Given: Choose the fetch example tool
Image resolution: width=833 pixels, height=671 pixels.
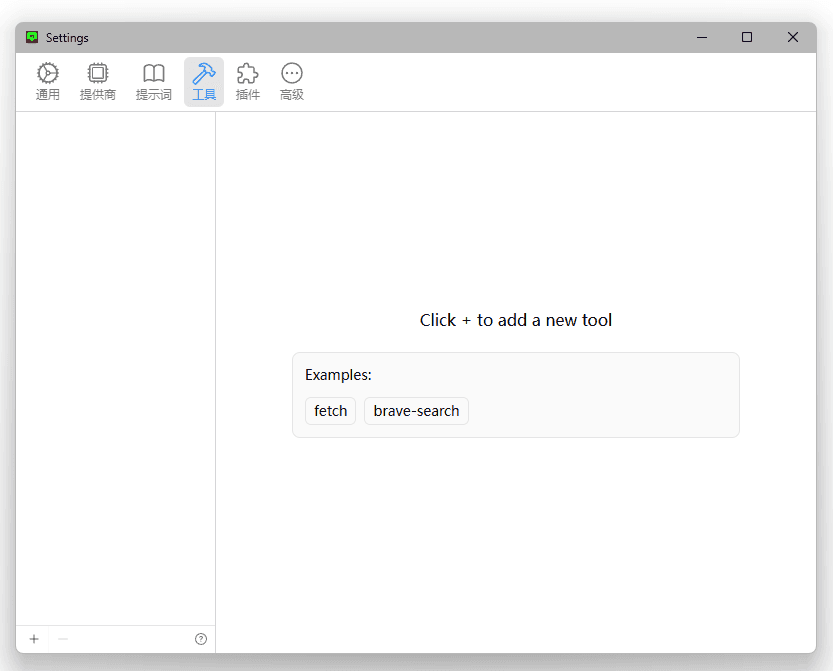Looking at the screenshot, I should click(330, 411).
